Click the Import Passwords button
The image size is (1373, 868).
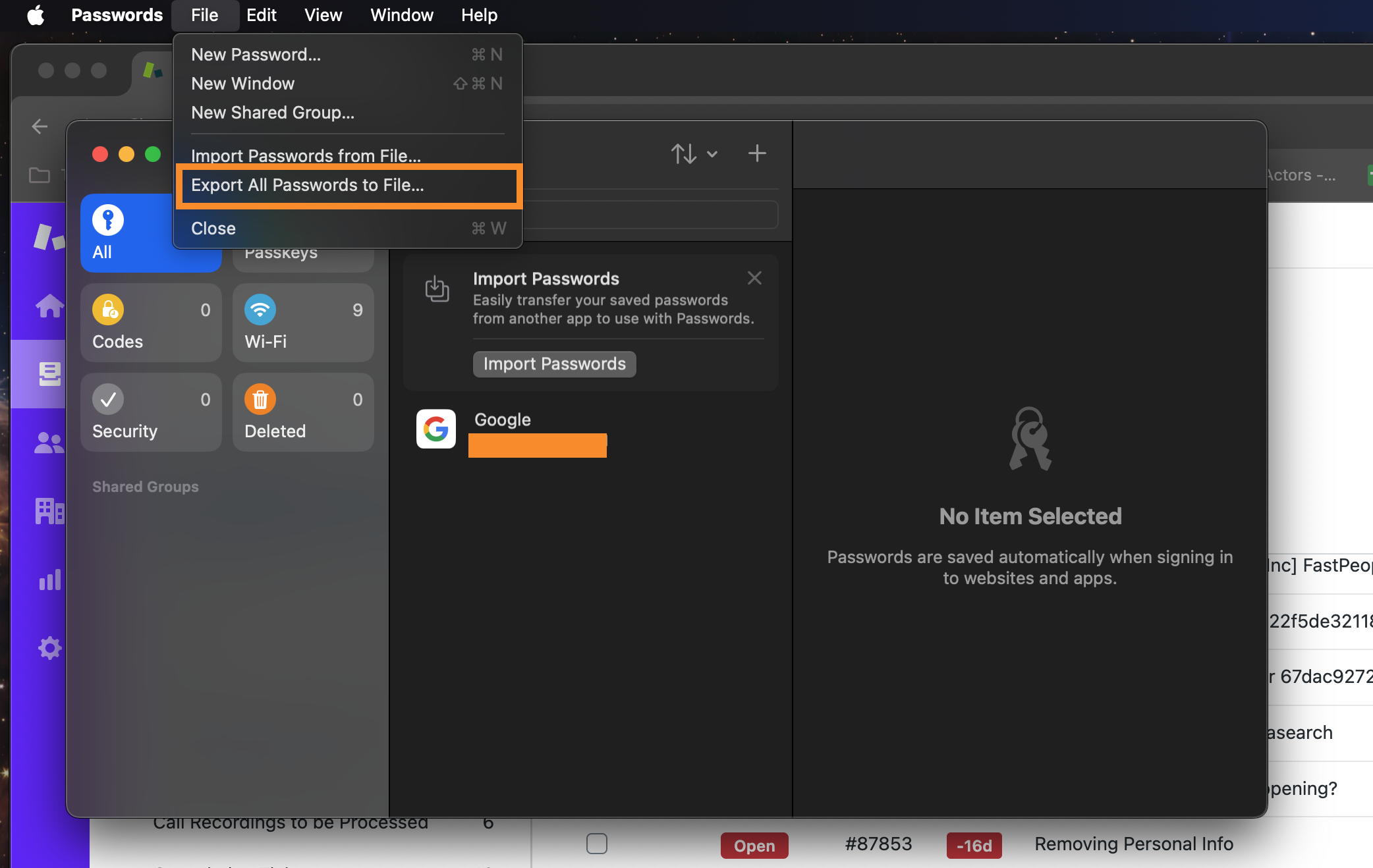(x=554, y=364)
